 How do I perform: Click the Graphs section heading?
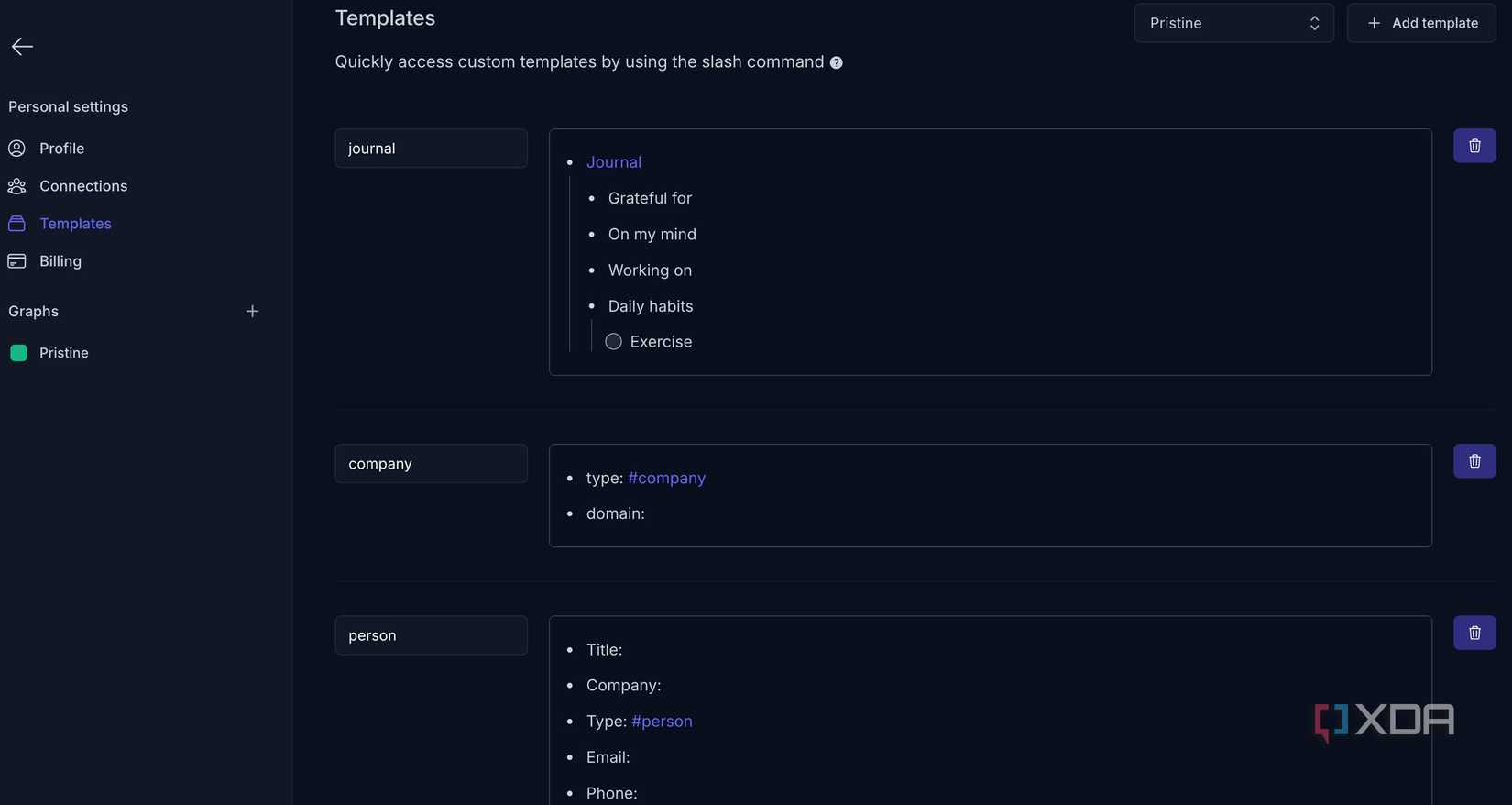pyautogui.click(x=33, y=311)
